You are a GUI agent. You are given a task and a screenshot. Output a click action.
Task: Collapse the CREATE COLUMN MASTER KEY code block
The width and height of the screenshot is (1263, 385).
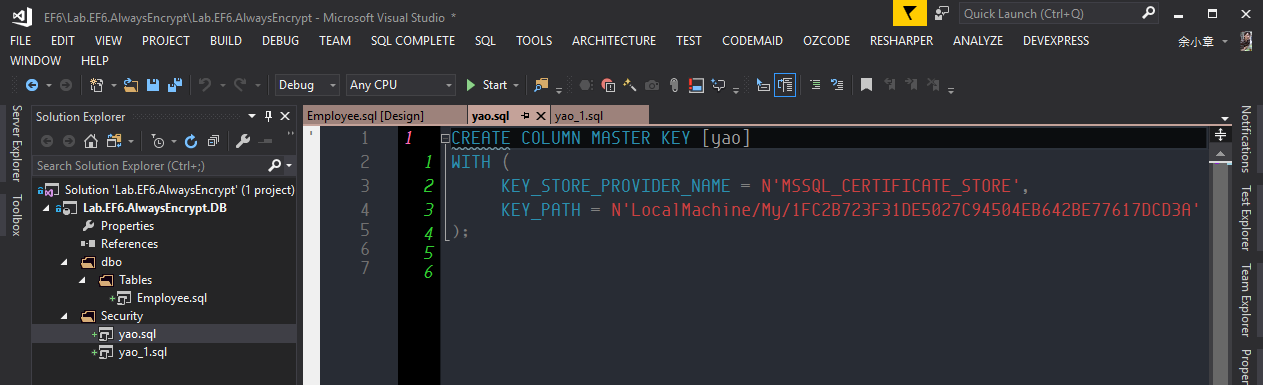445,138
